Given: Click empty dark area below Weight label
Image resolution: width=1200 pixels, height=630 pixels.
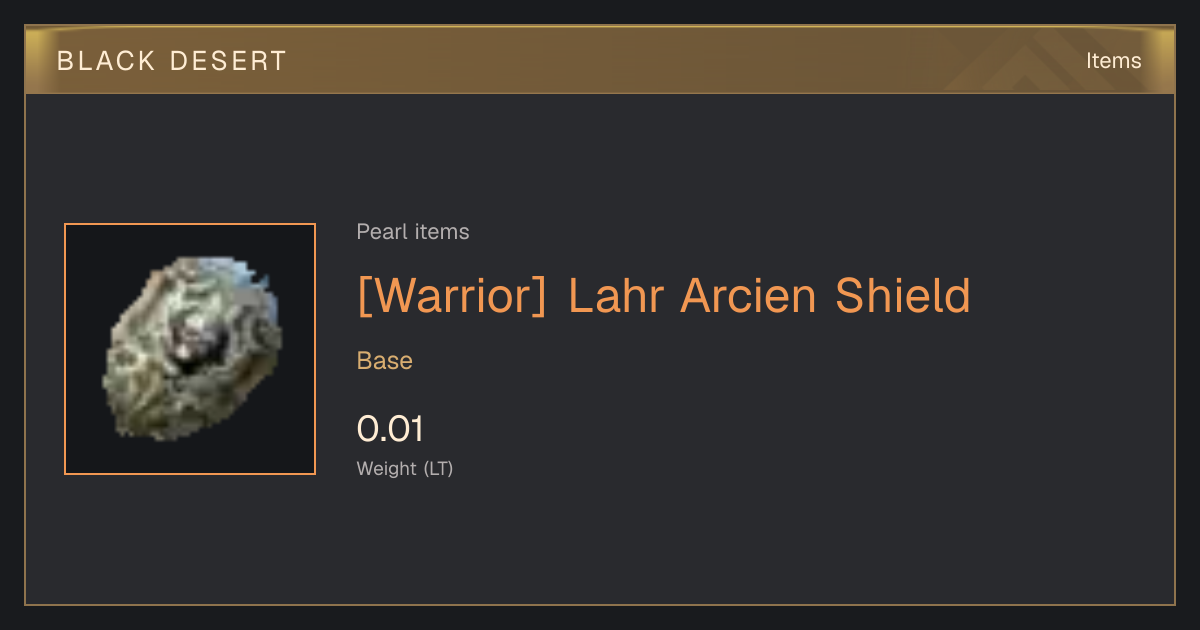Looking at the screenshot, I should click(600, 545).
